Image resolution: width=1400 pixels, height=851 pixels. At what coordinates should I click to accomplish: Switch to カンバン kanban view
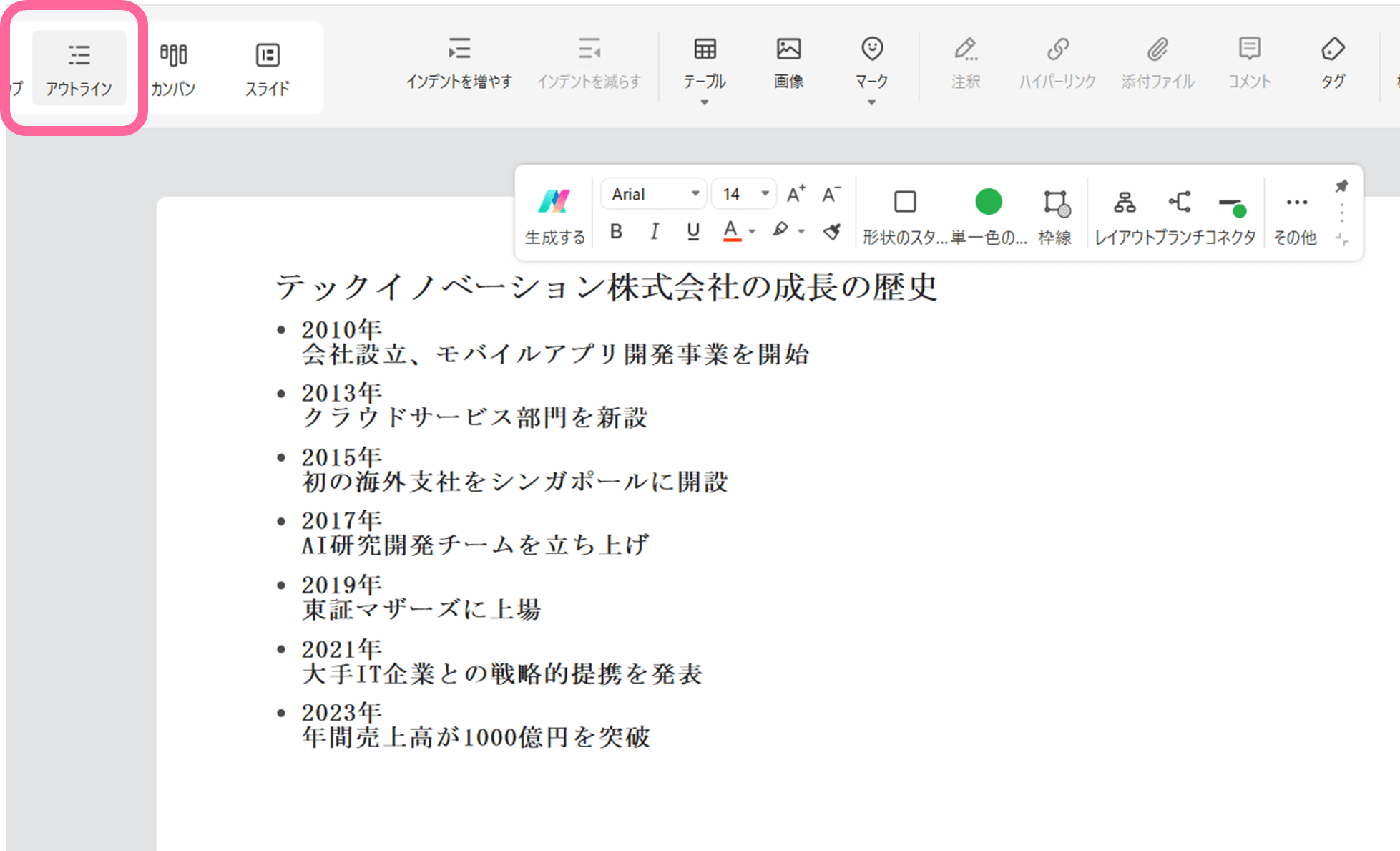(x=173, y=69)
